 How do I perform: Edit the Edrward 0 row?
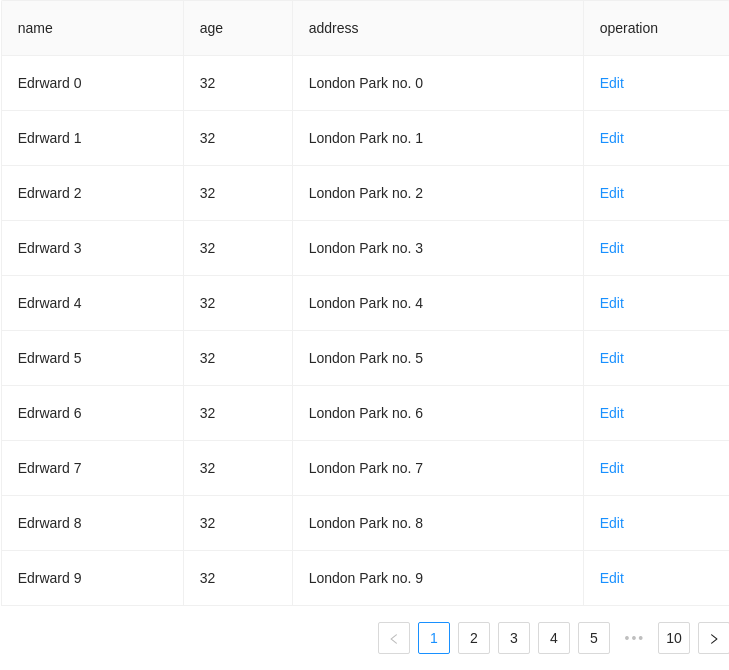click(611, 83)
